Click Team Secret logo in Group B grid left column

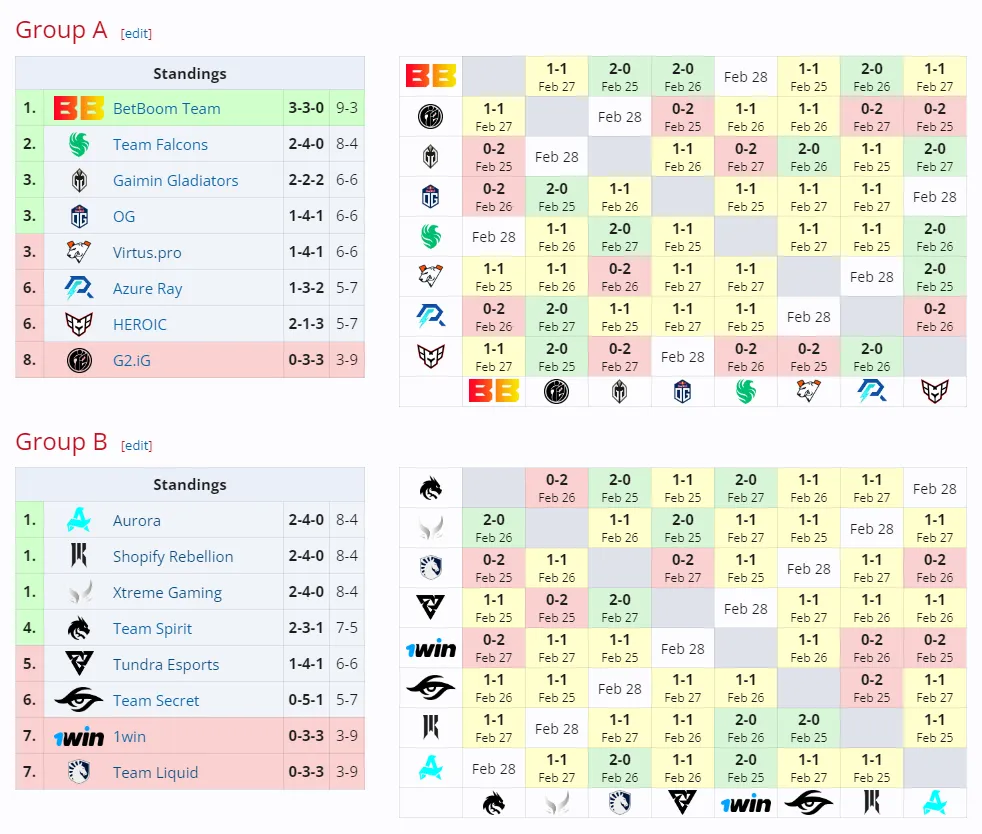point(431,688)
